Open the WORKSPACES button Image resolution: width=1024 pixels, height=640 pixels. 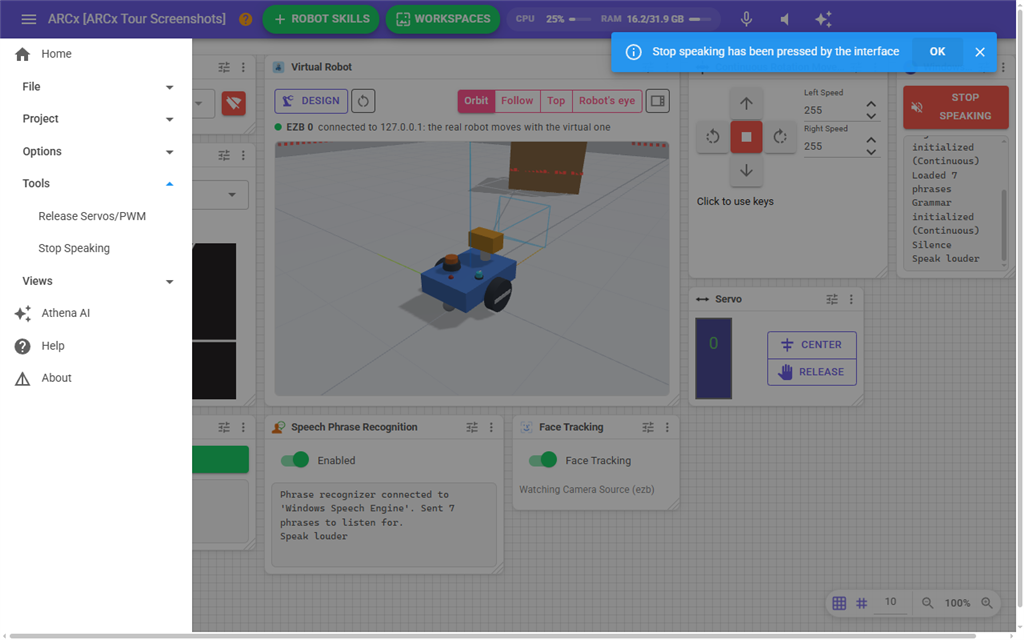click(443, 19)
